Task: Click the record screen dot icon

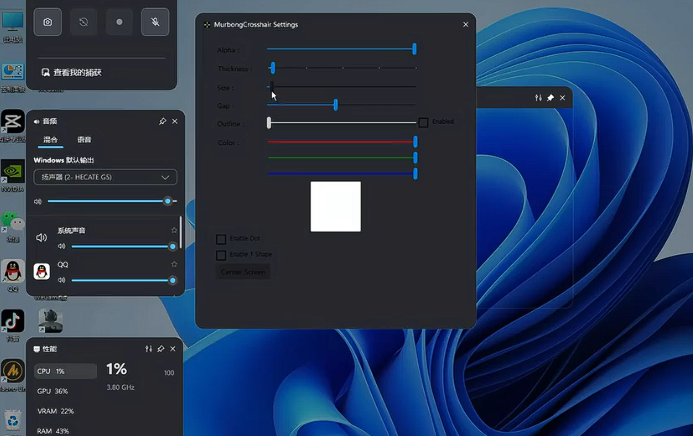Action: click(x=119, y=22)
